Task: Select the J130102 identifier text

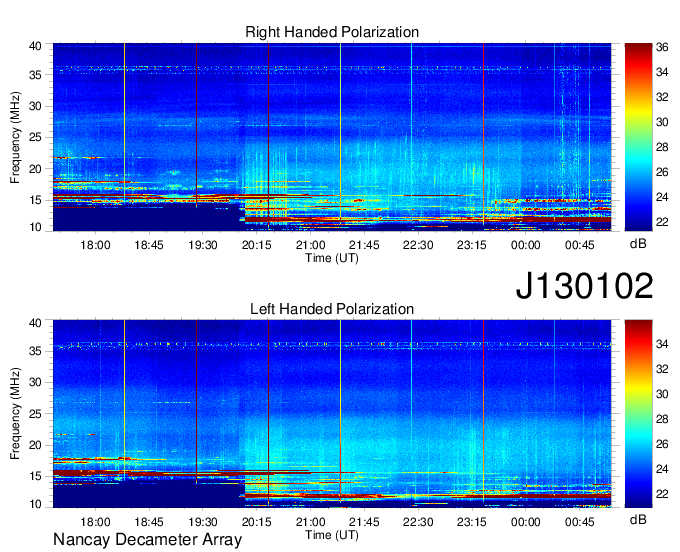Action: click(584, 286)
